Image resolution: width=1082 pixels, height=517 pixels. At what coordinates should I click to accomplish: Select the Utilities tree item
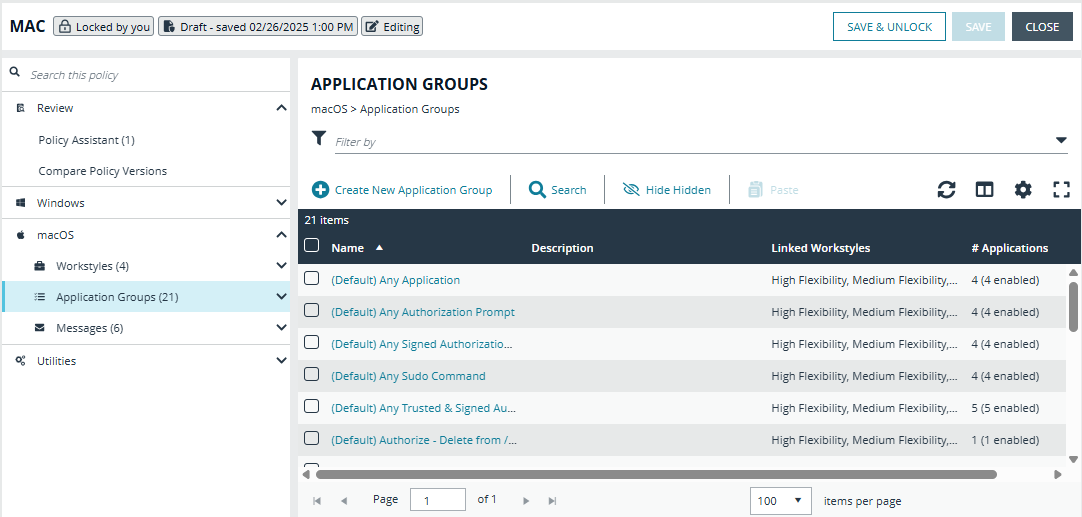[x=57, y=360]
